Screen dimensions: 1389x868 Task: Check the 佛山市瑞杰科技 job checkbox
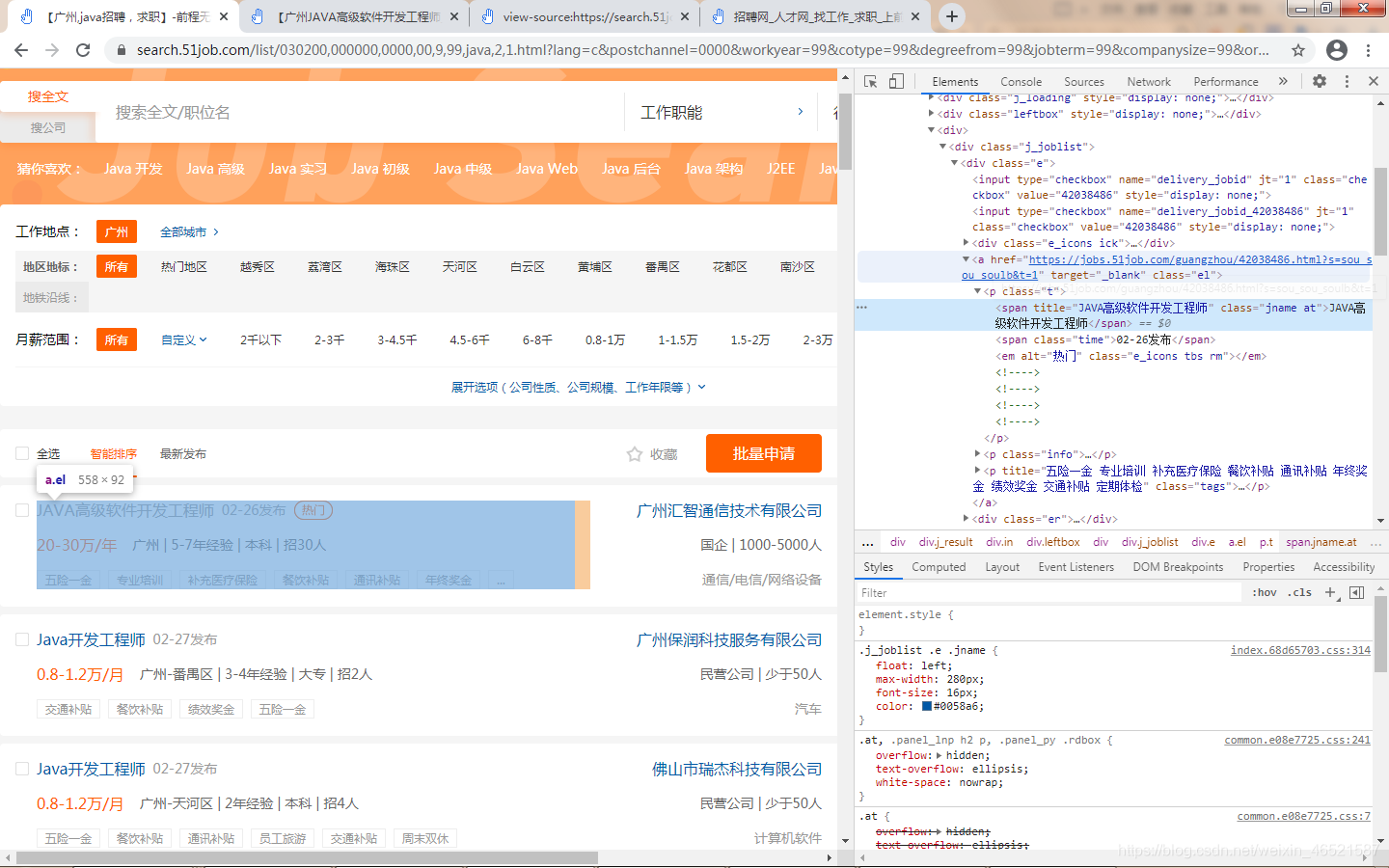pos(22,769)
